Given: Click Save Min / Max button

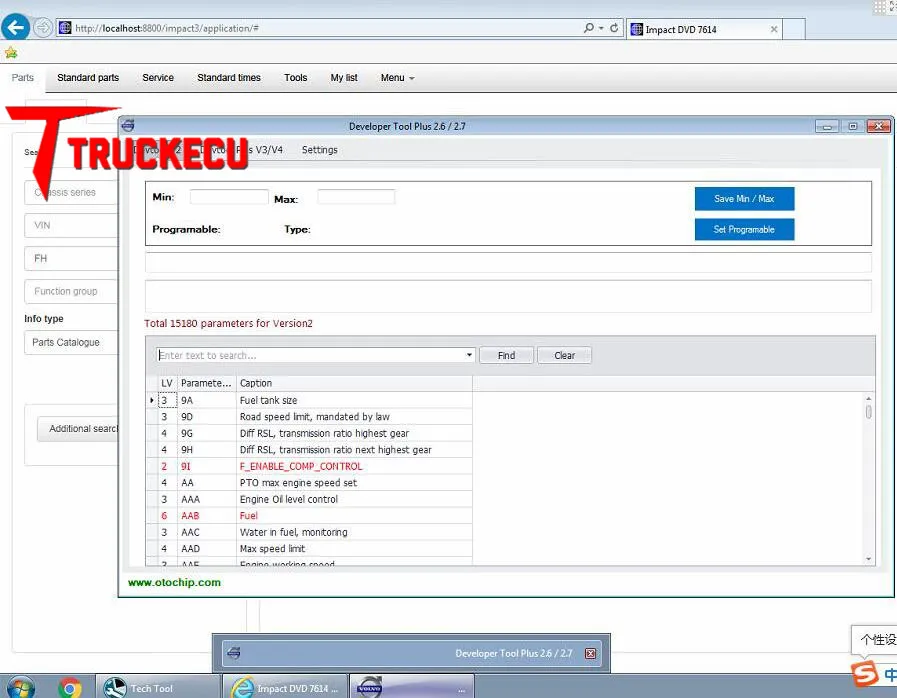Looking at the screenshot, I should (744, 199).
